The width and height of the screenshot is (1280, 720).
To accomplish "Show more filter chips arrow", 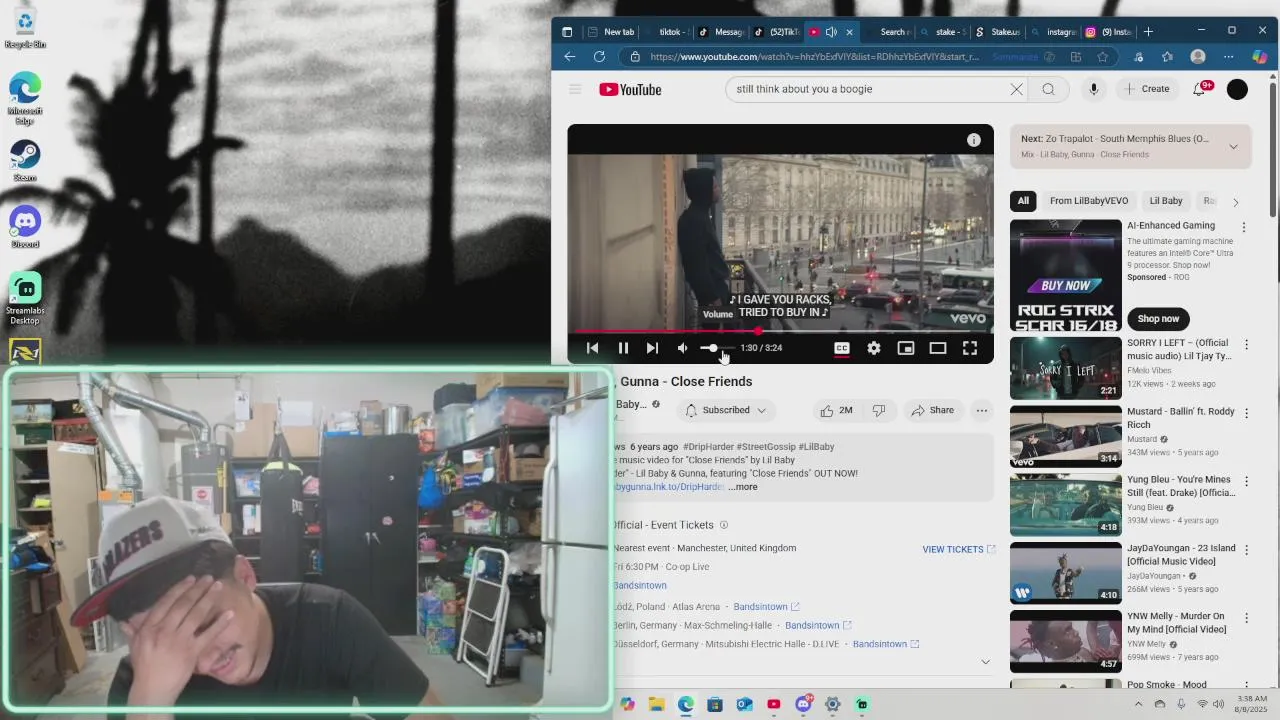I will pos(1235,202).
